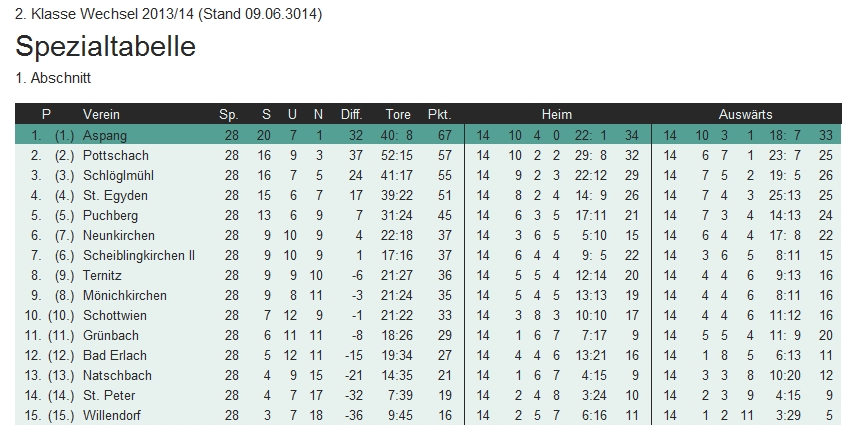This screenshot has height=432, width=856.
Task: Click the Tore column header
Action: (397, 114)
